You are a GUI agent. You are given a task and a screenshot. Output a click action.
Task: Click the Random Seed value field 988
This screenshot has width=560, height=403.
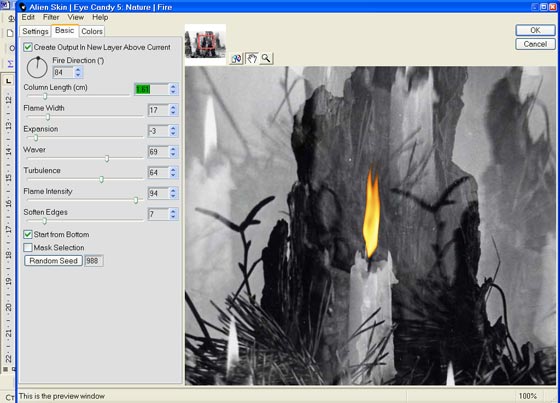94,261
